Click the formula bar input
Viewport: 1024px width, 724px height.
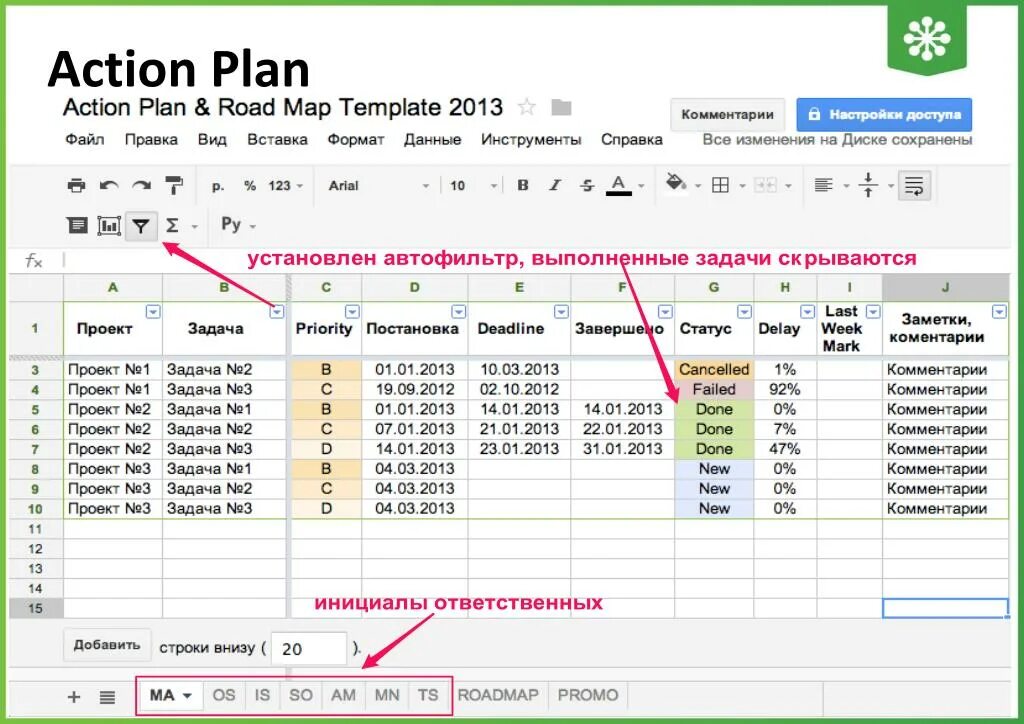pyautogui.click(x=536, y=260)
